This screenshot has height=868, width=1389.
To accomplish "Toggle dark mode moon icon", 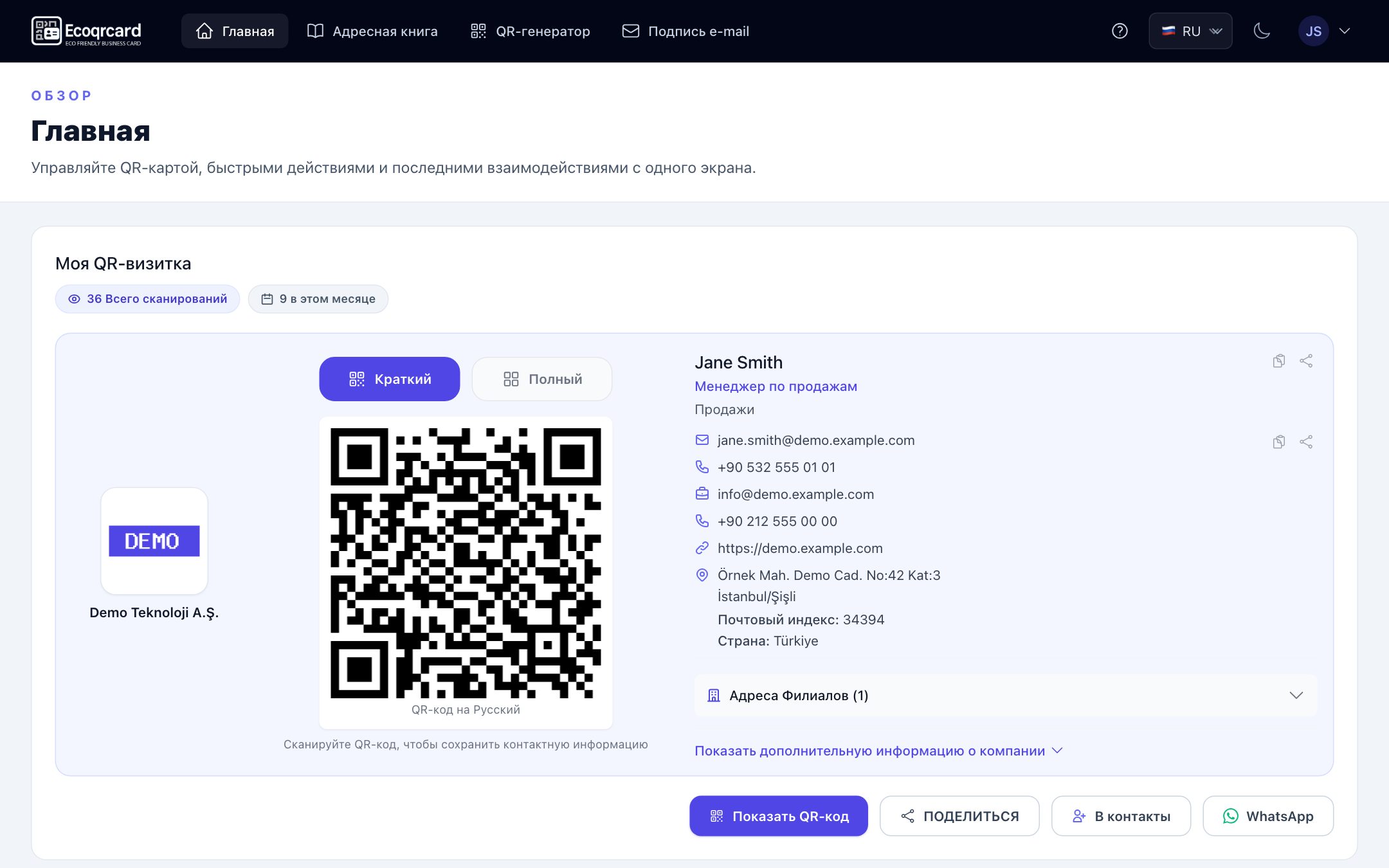I will pyautogui.click(x=1262, y=31).
